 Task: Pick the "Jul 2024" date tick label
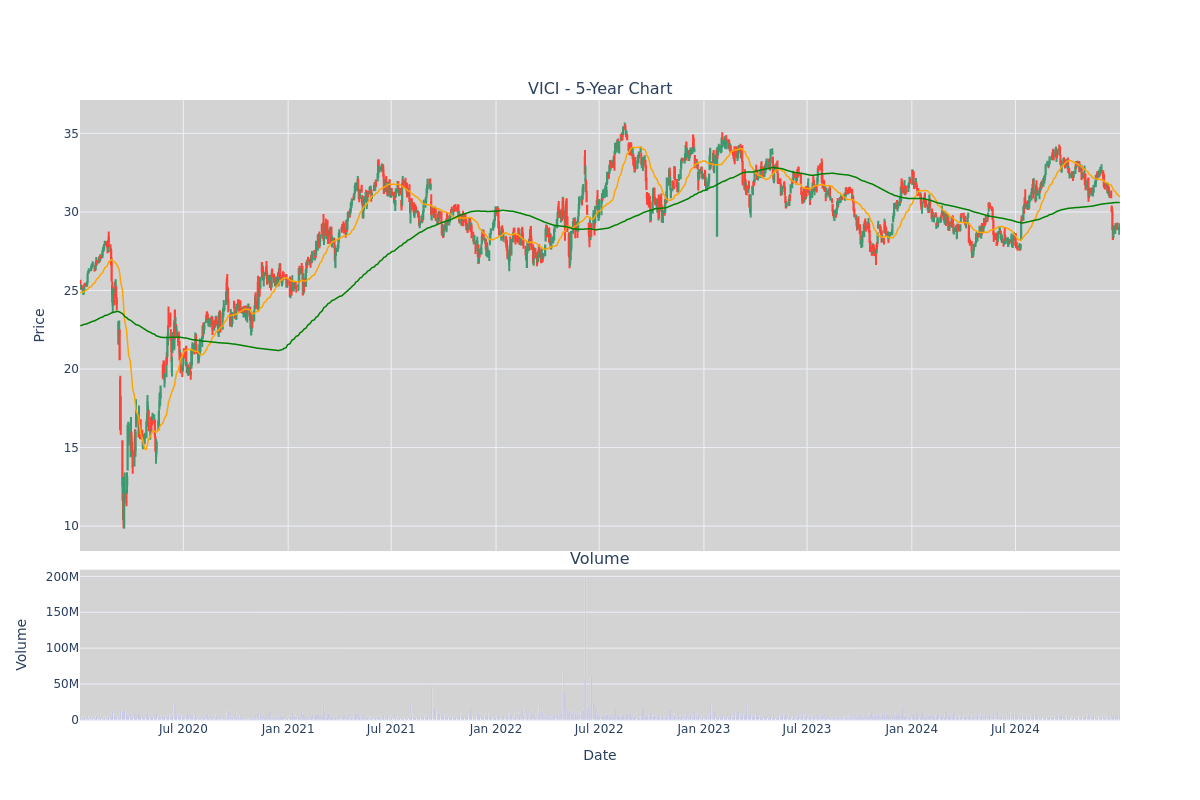[x=1015, y=729]
